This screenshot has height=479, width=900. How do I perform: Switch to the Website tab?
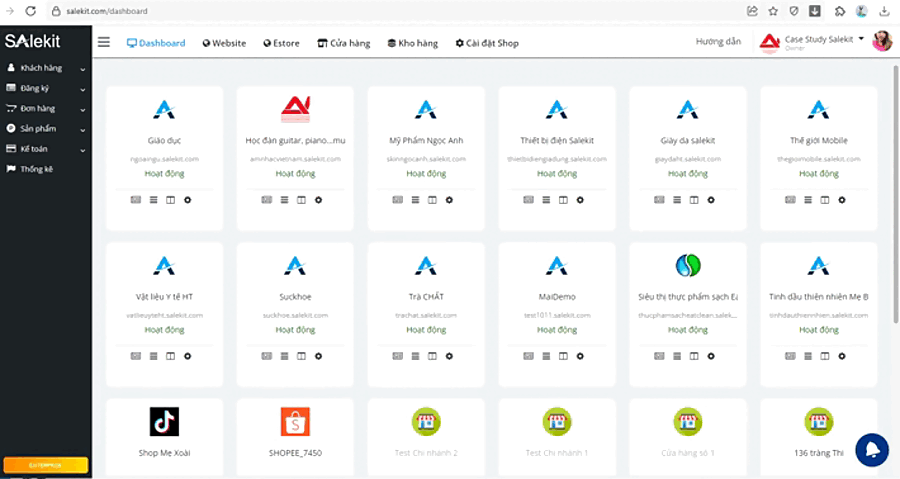[224, 43]
